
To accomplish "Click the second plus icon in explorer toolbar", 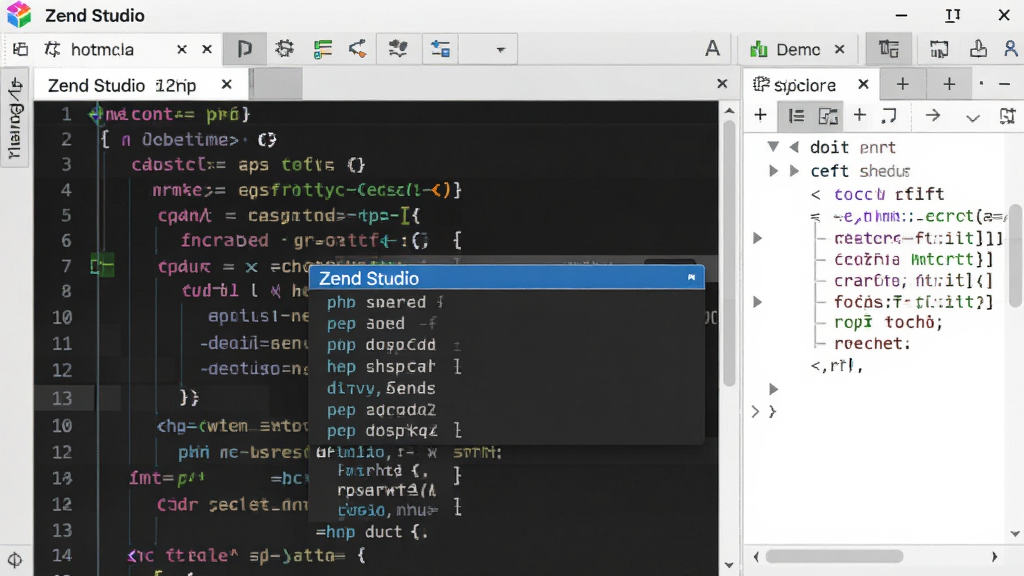I will tap(859, 116).
